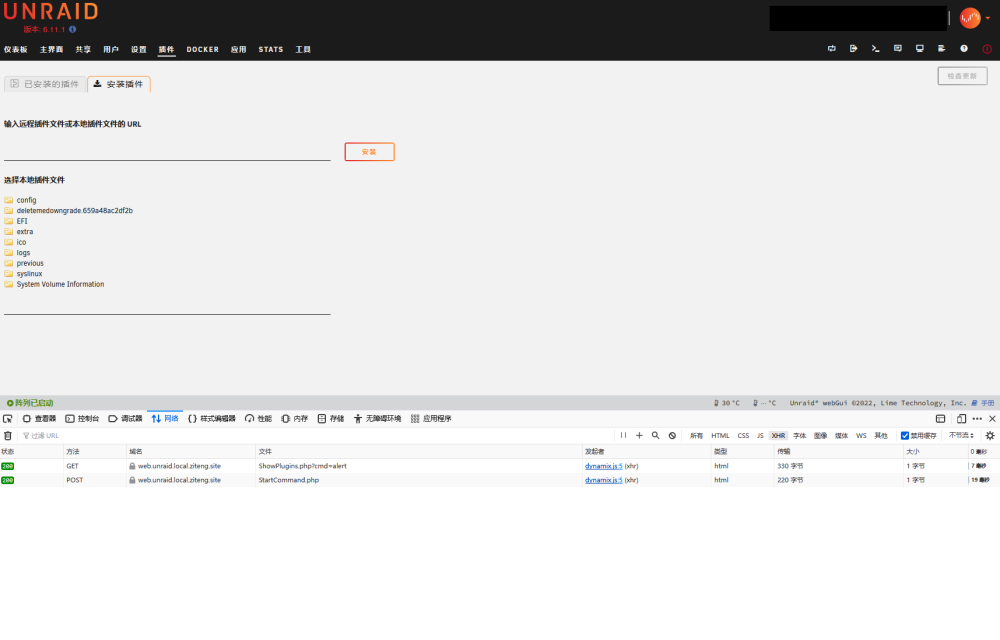Viewport: 1000px width, 640px height.
Task: Click the logout icon in top toolbar
Action: pos(853,48)
